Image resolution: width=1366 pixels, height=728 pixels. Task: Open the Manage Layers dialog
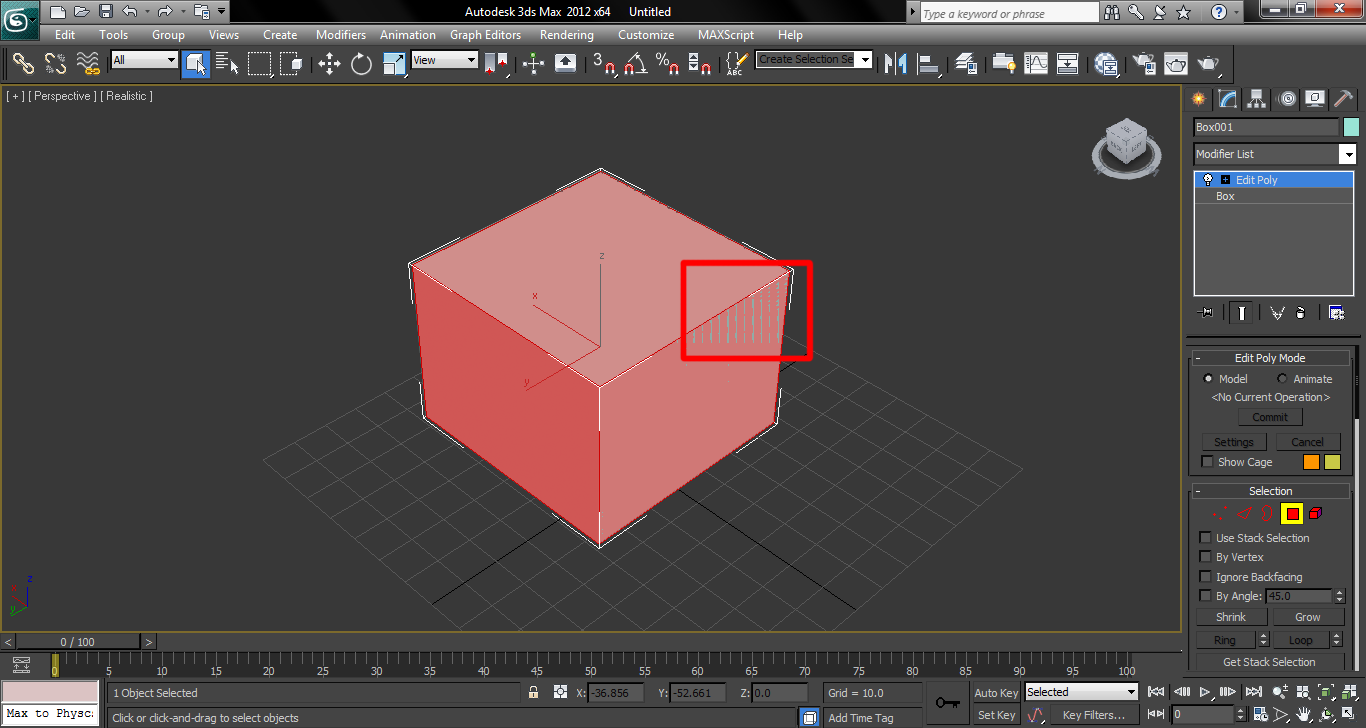[966, 63]
